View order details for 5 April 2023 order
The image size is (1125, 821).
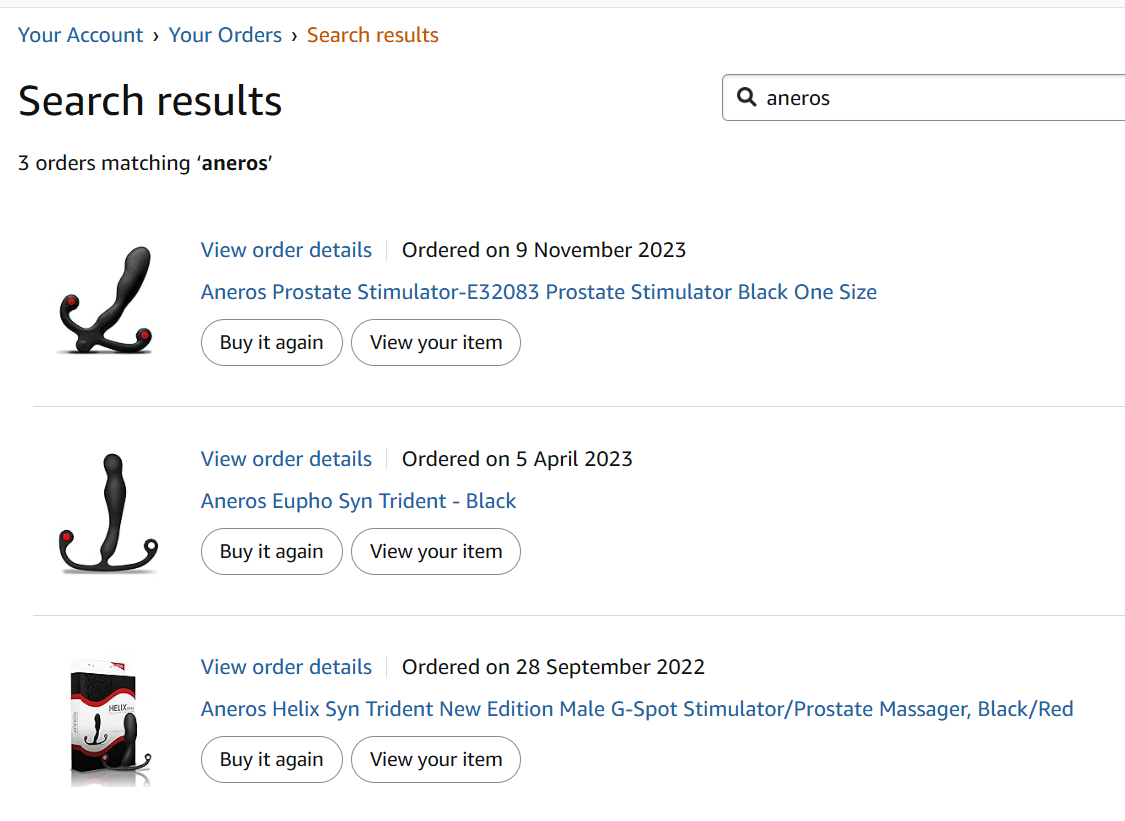(286, 459)
